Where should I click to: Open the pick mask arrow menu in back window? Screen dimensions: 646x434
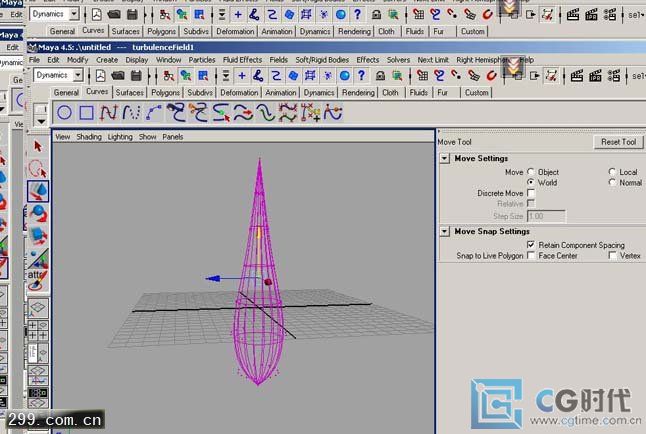(x=222, y=15)
